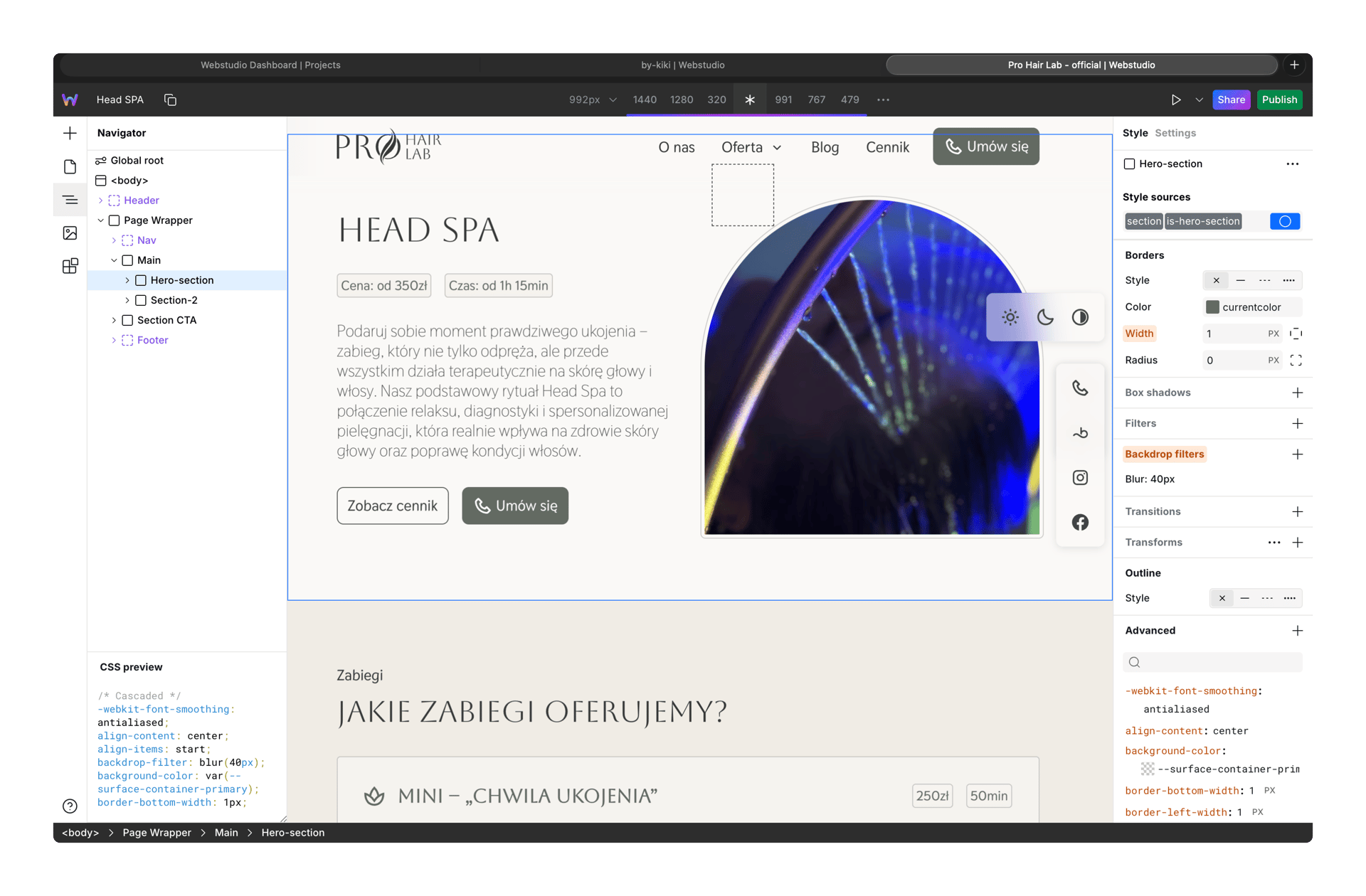The width and height of the screenshot is (1366, 896).
Task: Expand the Section-2 tree item
Action: (127, 300)
